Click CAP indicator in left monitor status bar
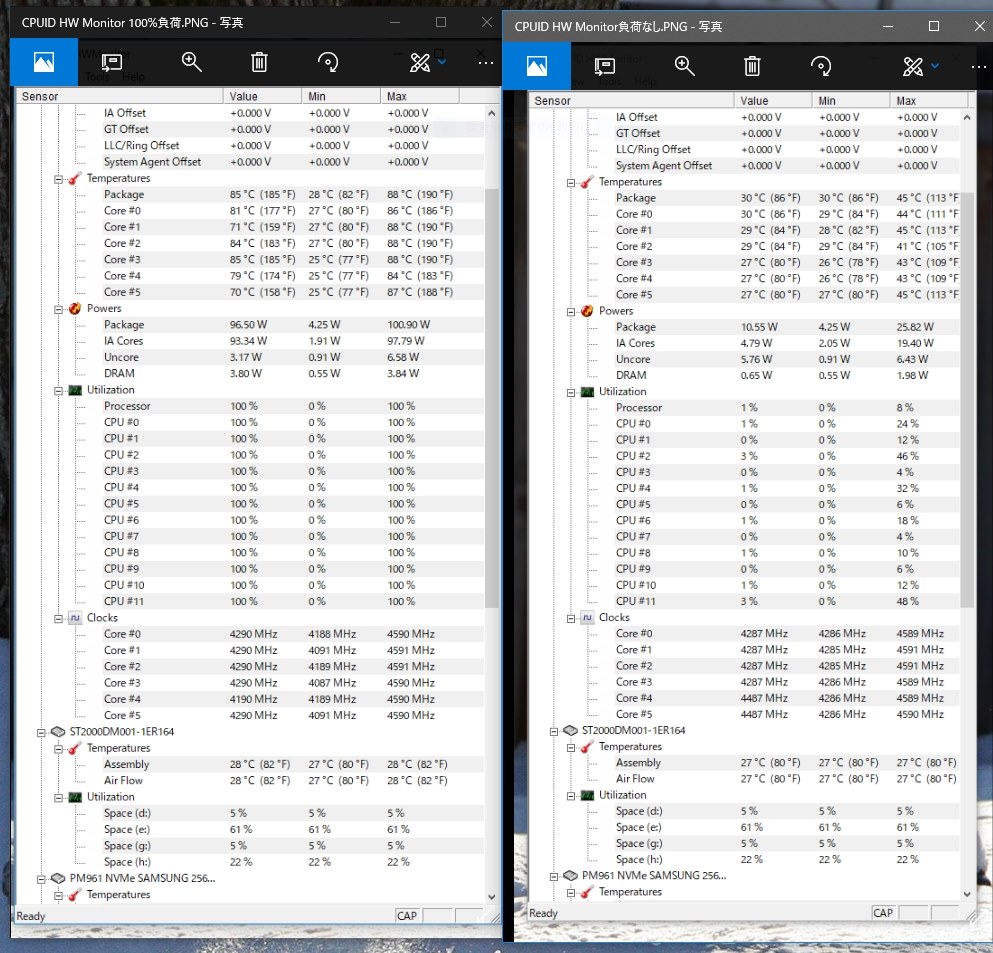This screenshot has height=953, width=993. click(407, 916)
